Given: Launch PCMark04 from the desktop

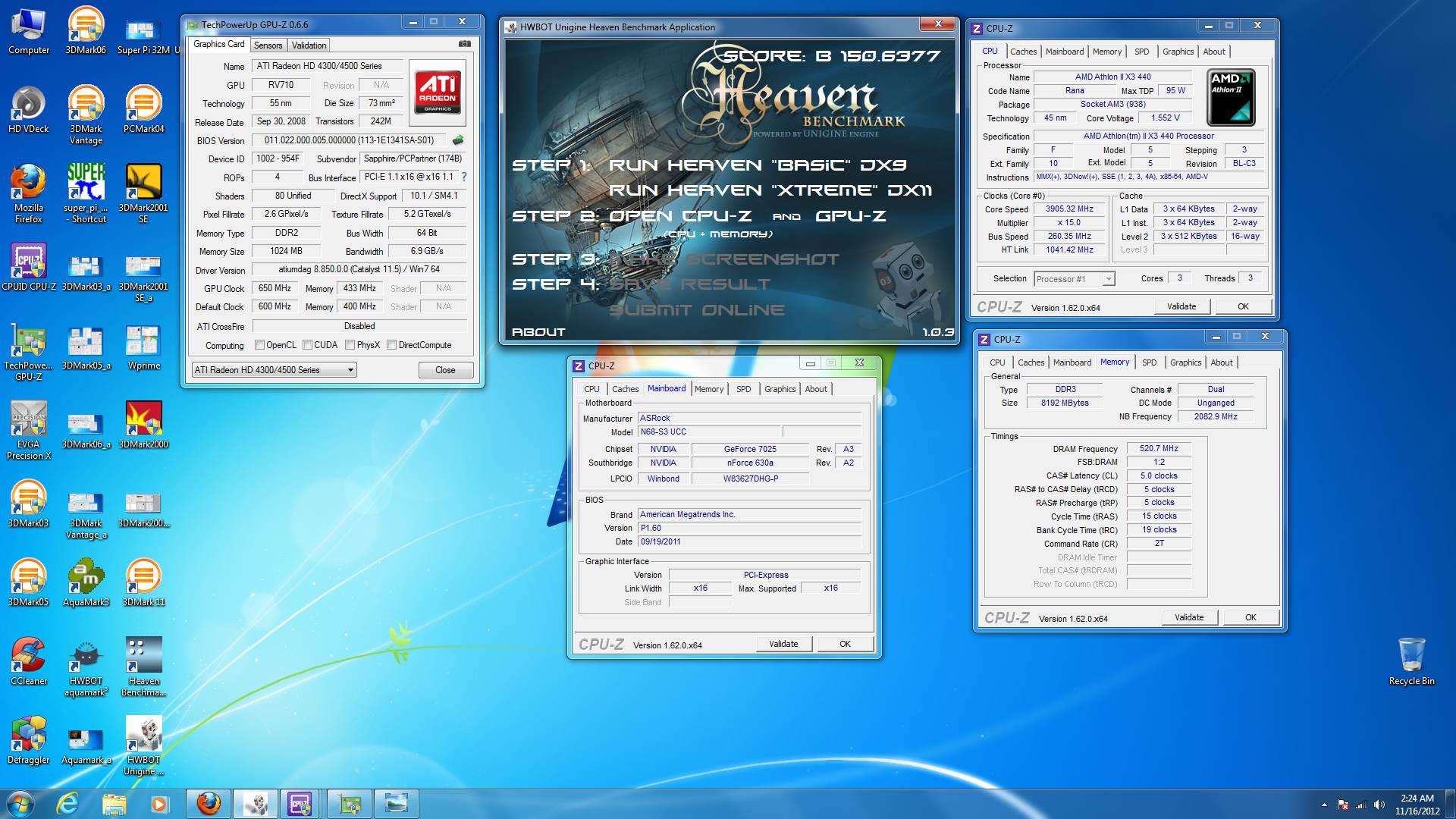Looking at the screenshot, I should point(143,109).
